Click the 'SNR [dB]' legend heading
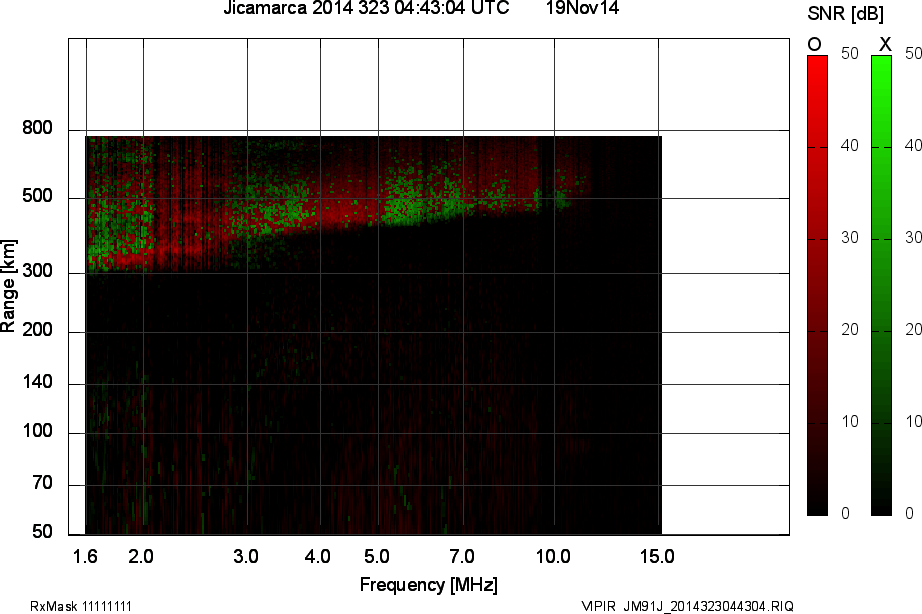922x614 pixels. (845, 14)
